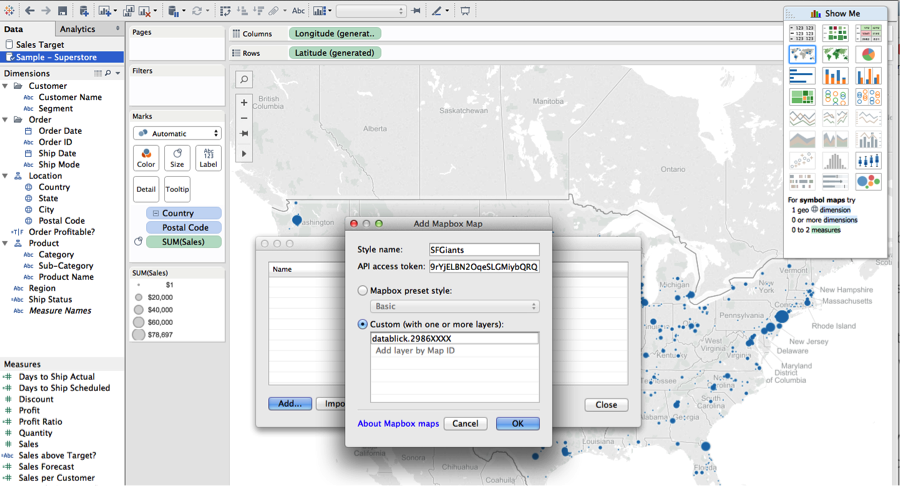Image resolution: width=900 pixels, height=486 pixels.
Task: Click the Label button on Marks card
Action: coord(208,158)
